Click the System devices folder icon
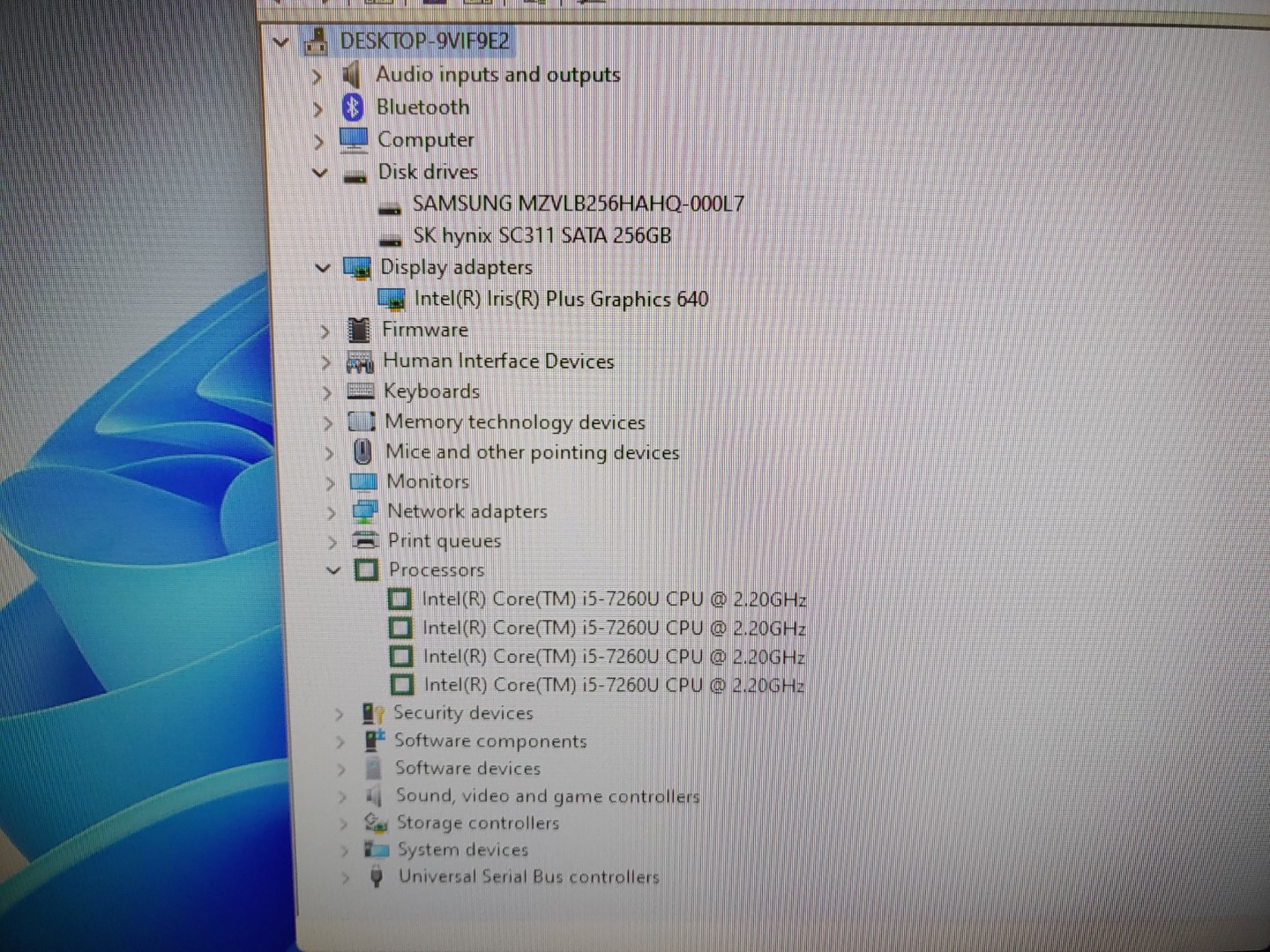Screen dimensions: 1270x952 [x=377, y=850]
